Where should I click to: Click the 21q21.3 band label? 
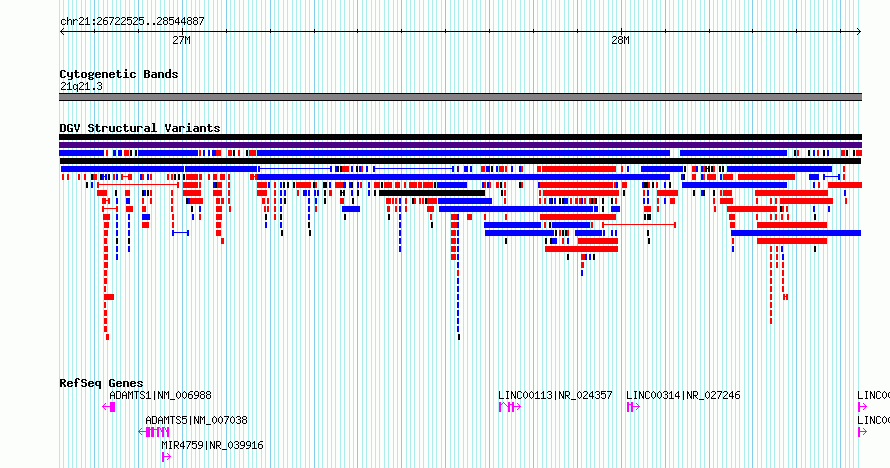(x=81, y=87)
